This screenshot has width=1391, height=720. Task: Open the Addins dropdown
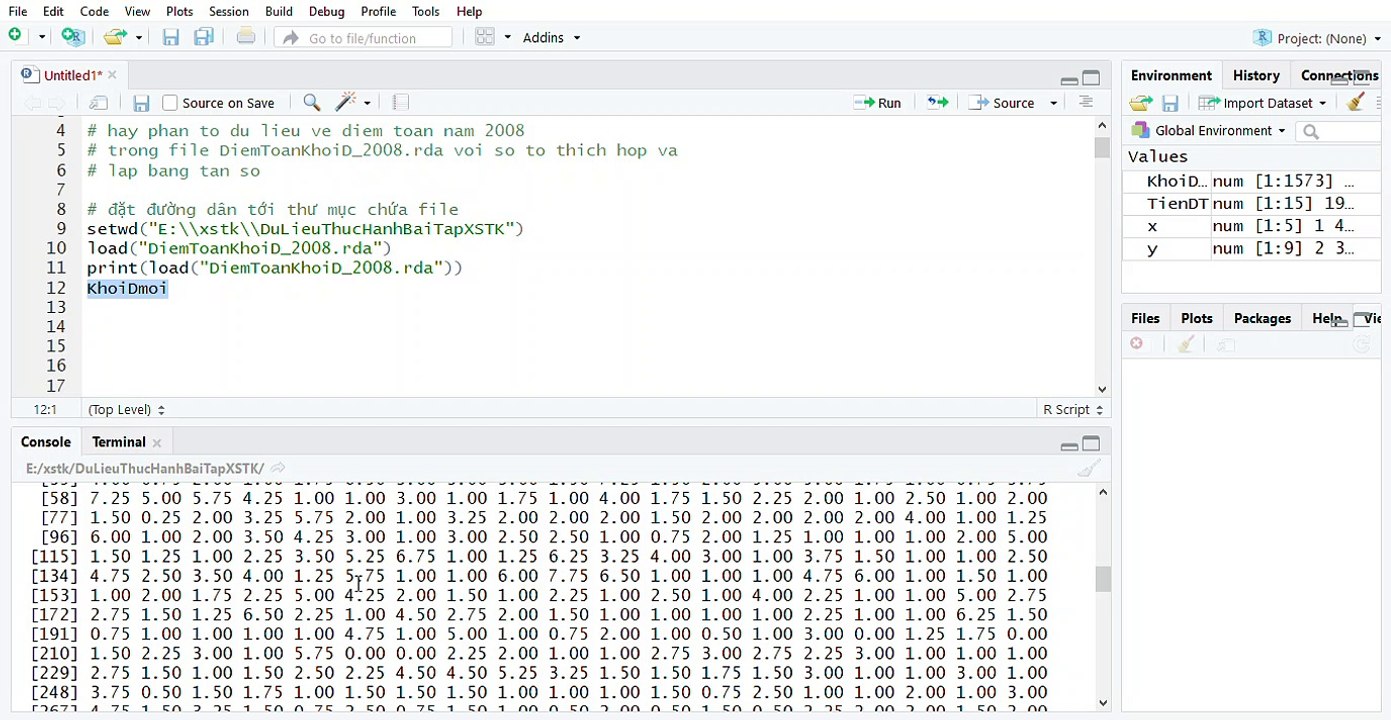(x=551, y=38)
